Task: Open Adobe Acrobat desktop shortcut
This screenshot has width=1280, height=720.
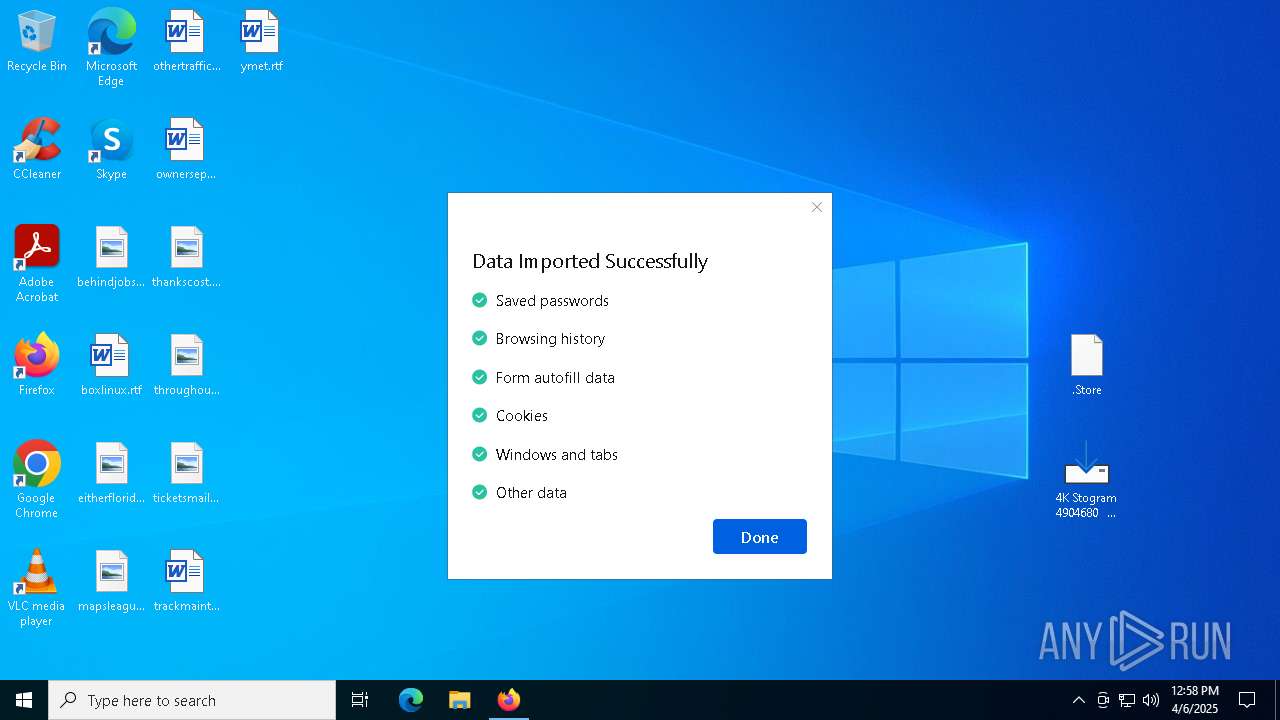Action: click(x=37, y=264)
